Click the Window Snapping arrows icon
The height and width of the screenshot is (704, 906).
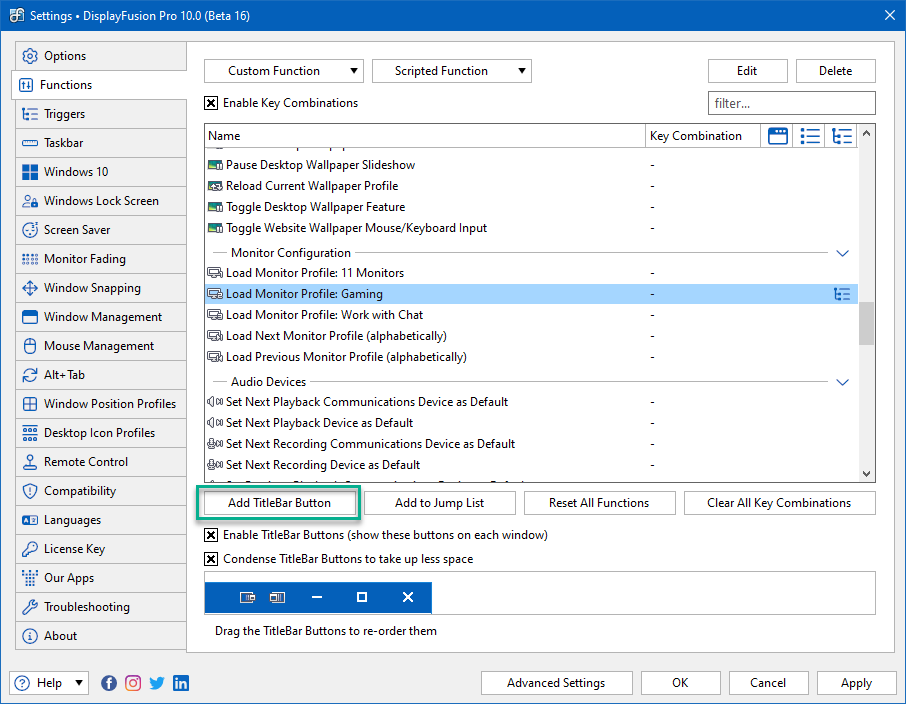coord(30,288)
